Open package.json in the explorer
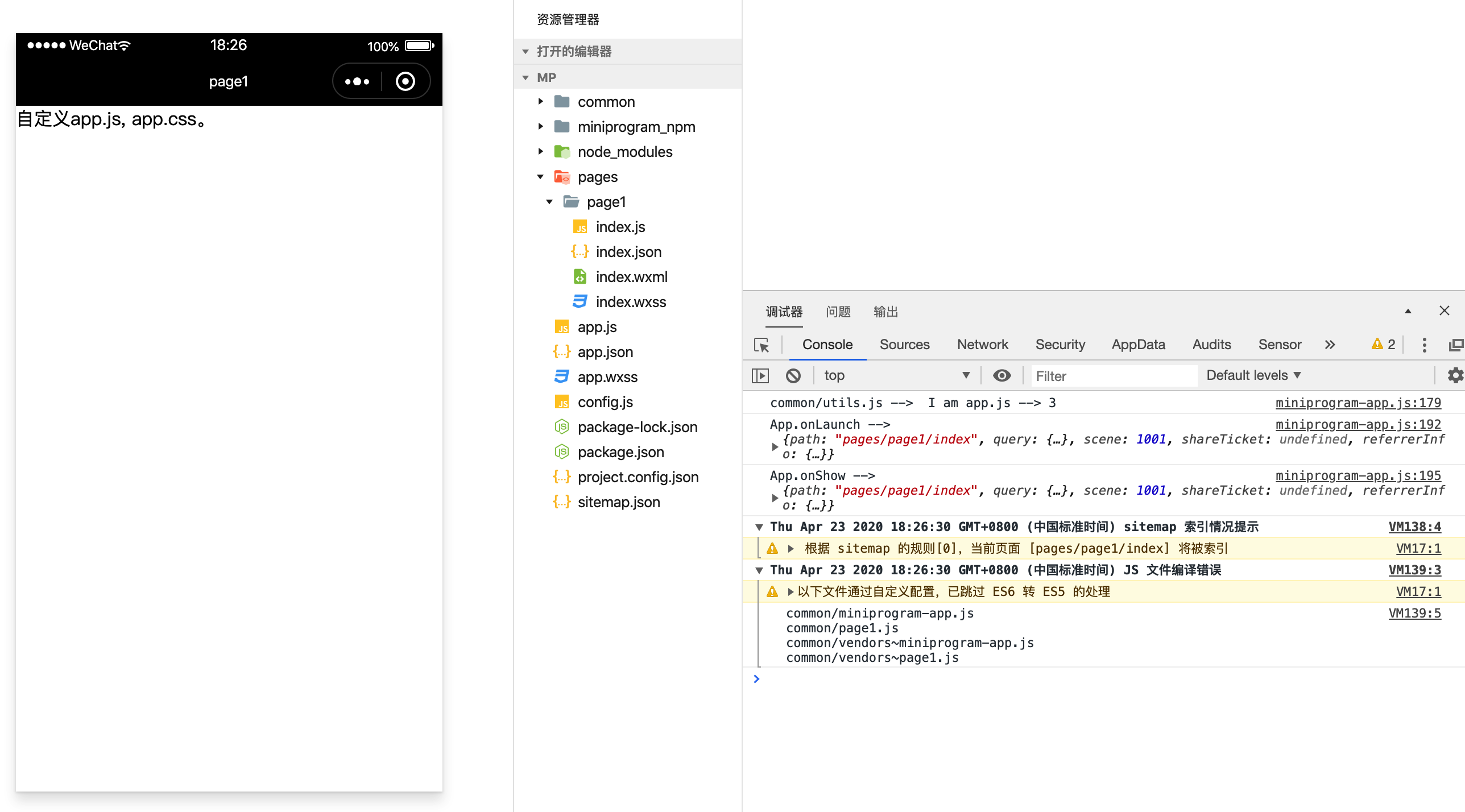This screenshot has width=1465, height=812. 610,452
